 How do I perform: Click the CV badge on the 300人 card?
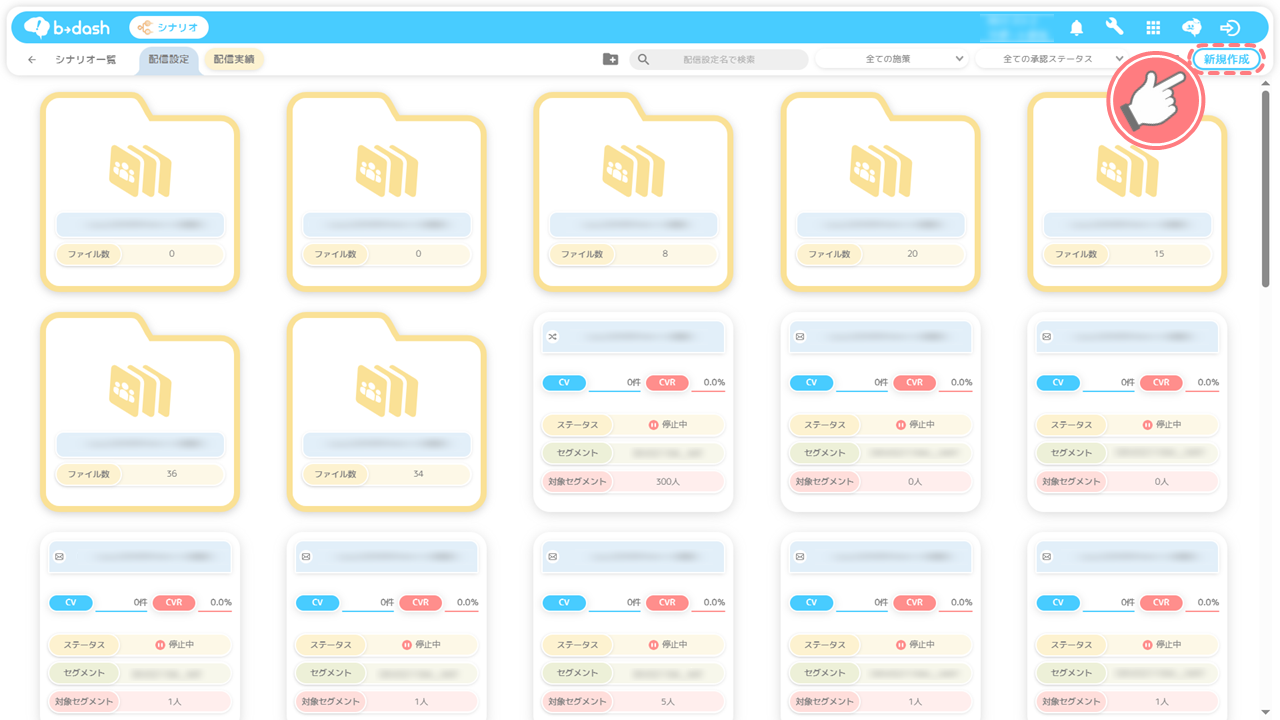[564, 383]
